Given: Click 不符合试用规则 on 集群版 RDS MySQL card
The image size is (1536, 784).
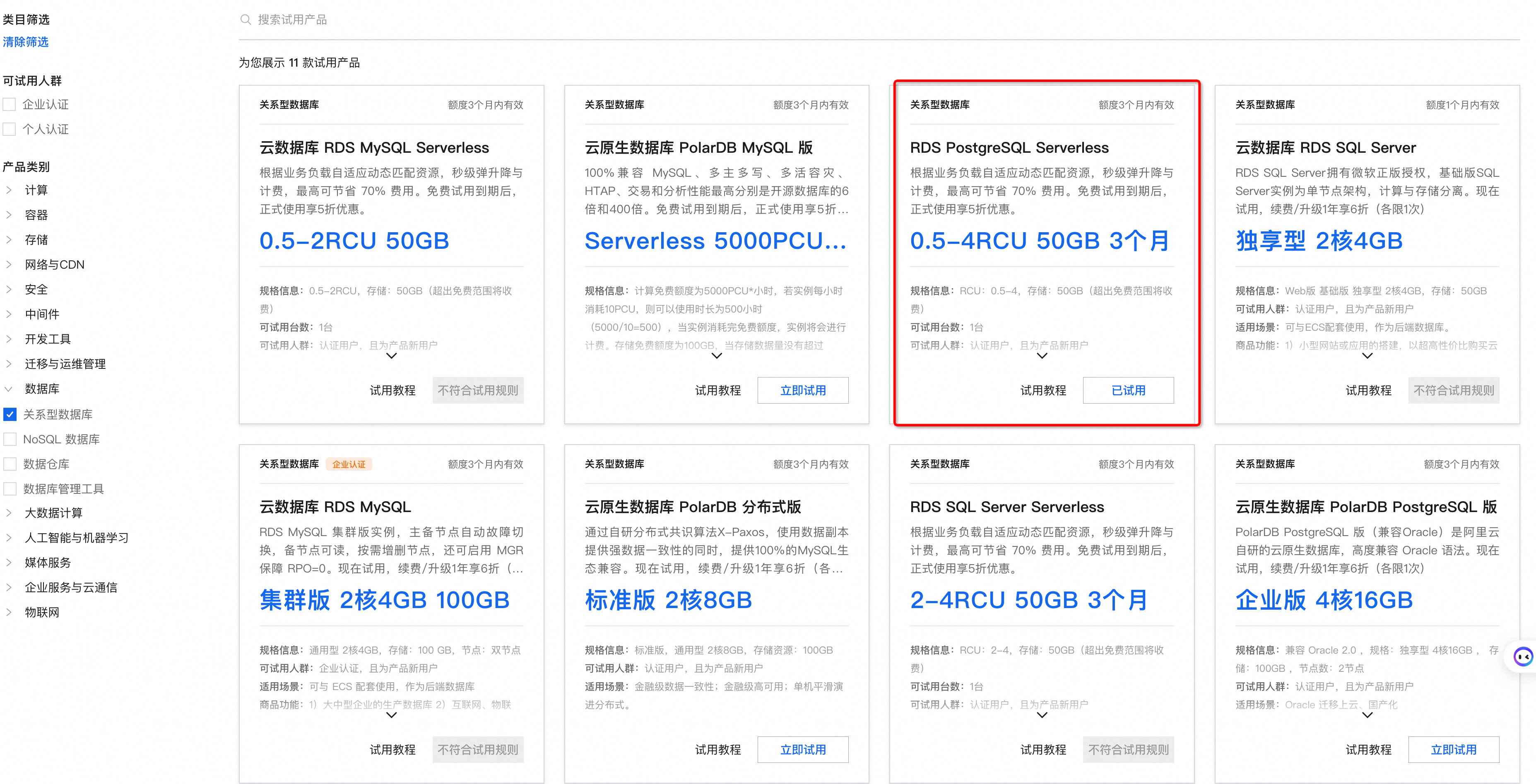Looking at the screenshot, I should click(x=478, y=749).
